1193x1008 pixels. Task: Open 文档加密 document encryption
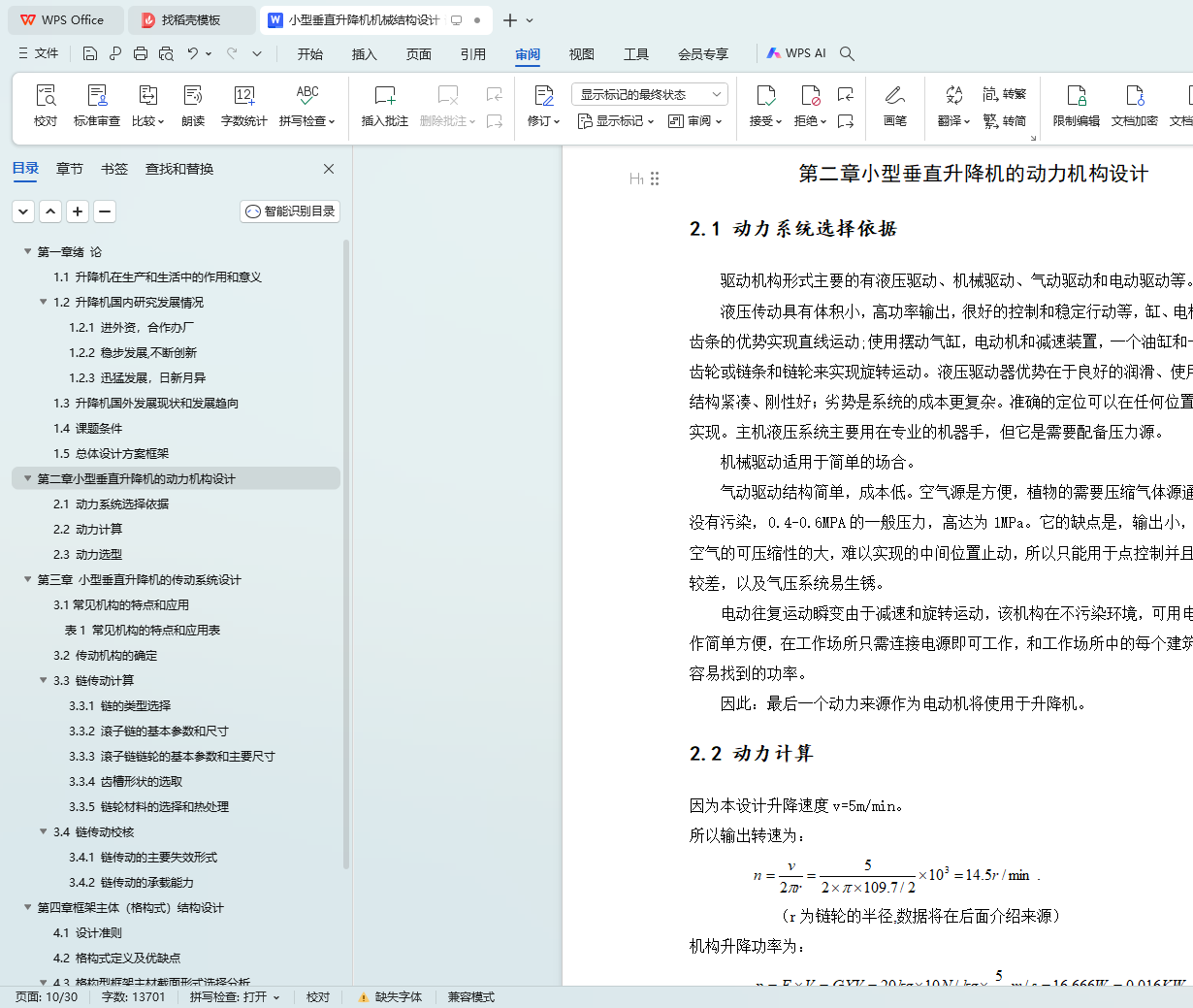(1135, 105)
